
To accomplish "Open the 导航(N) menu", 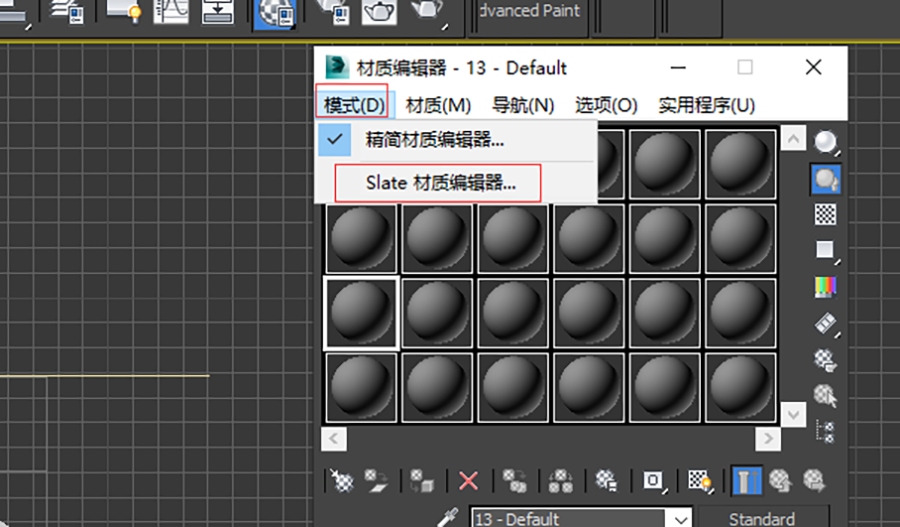I will (523, 105).
